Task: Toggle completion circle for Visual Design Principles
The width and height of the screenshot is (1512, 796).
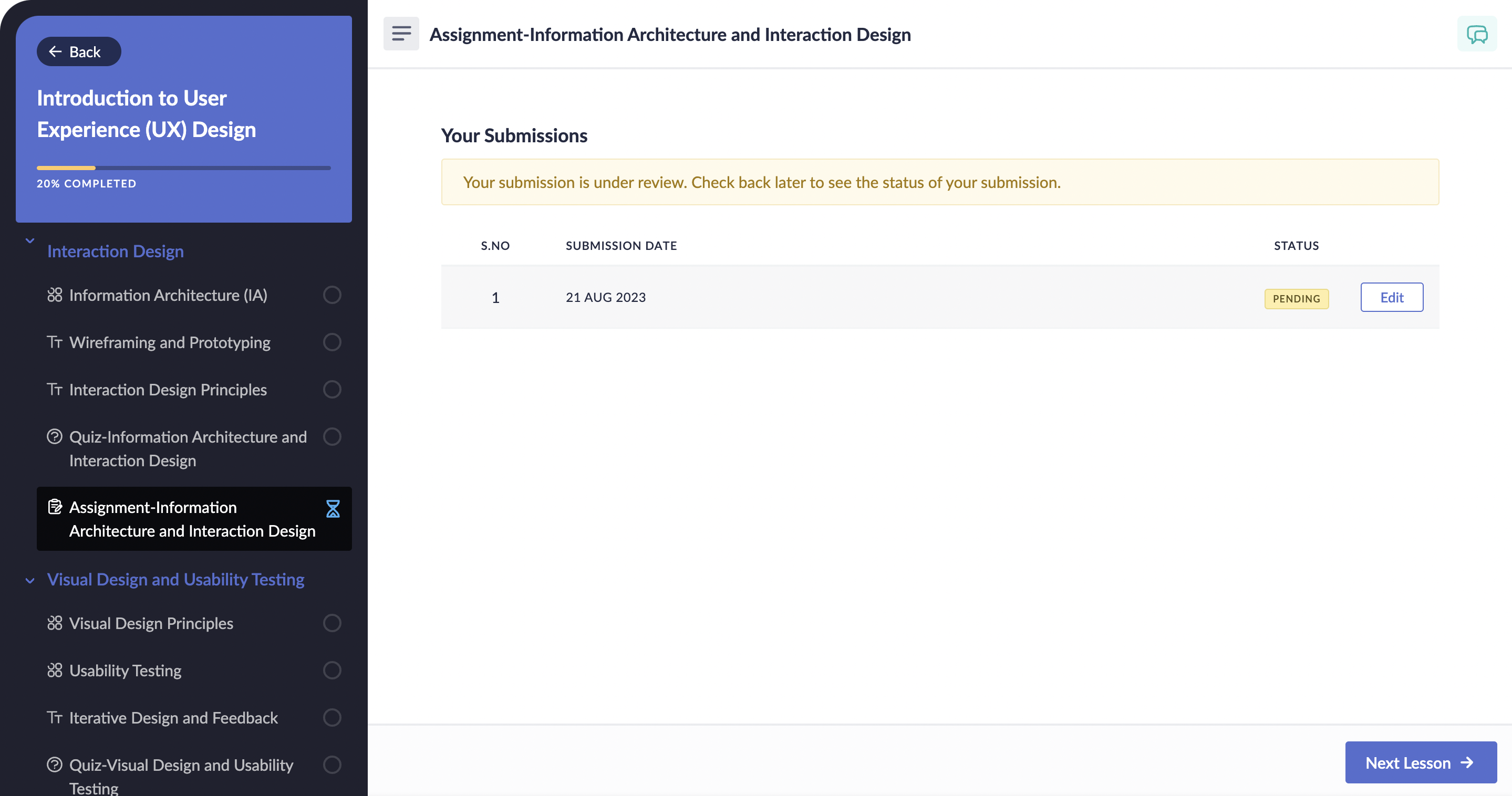Action: (332, 623)
